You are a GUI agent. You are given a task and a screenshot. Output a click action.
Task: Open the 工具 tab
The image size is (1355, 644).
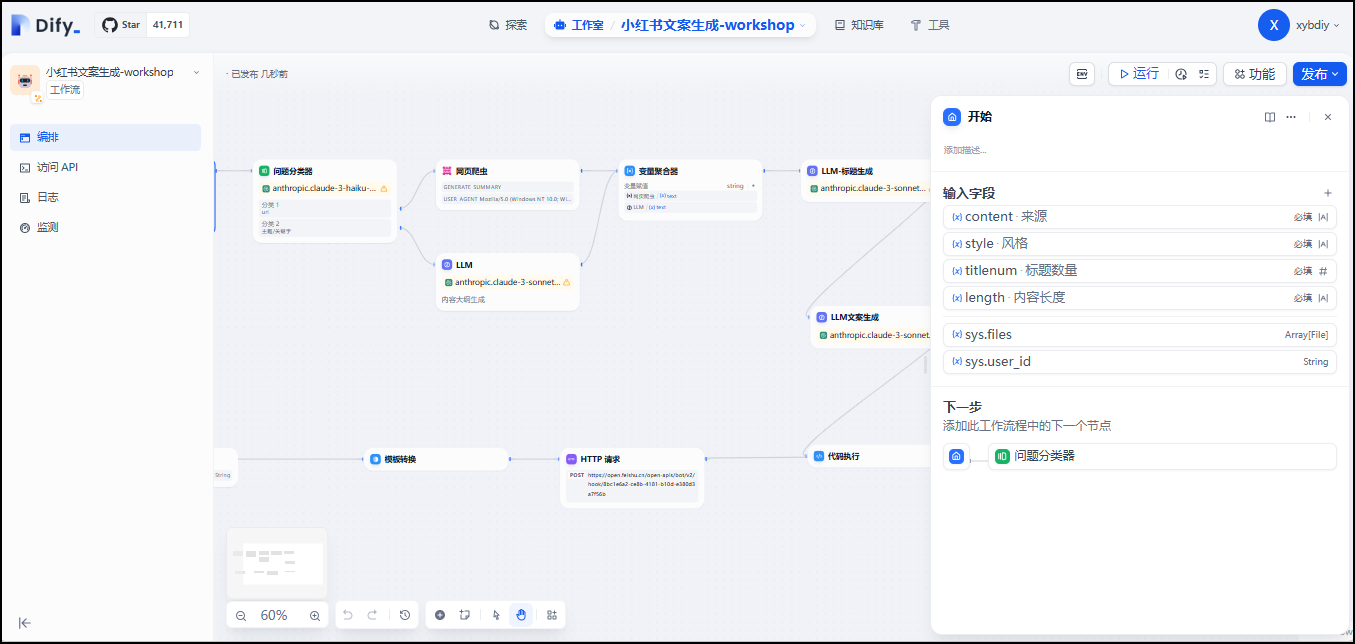click(x=930, y=25)
